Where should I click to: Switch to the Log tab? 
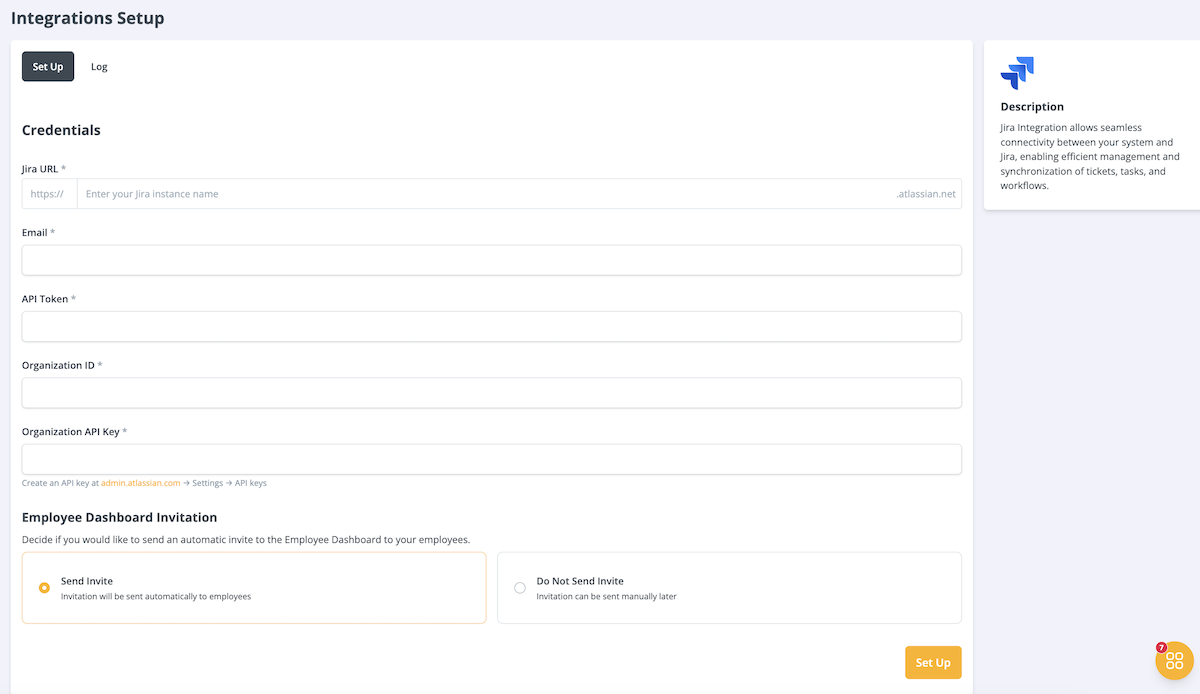pos(99,66)
